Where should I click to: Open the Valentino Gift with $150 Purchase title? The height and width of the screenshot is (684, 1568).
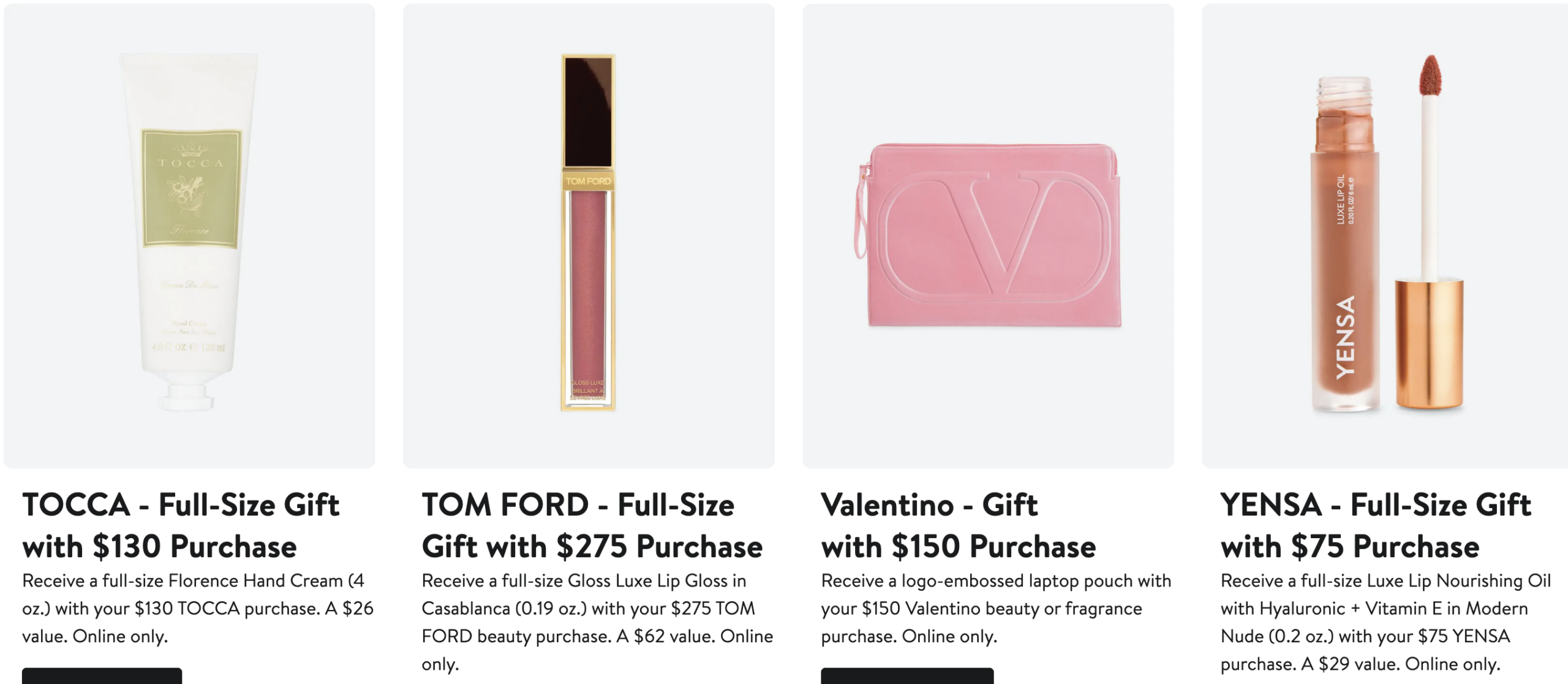[x=958, y=525]
